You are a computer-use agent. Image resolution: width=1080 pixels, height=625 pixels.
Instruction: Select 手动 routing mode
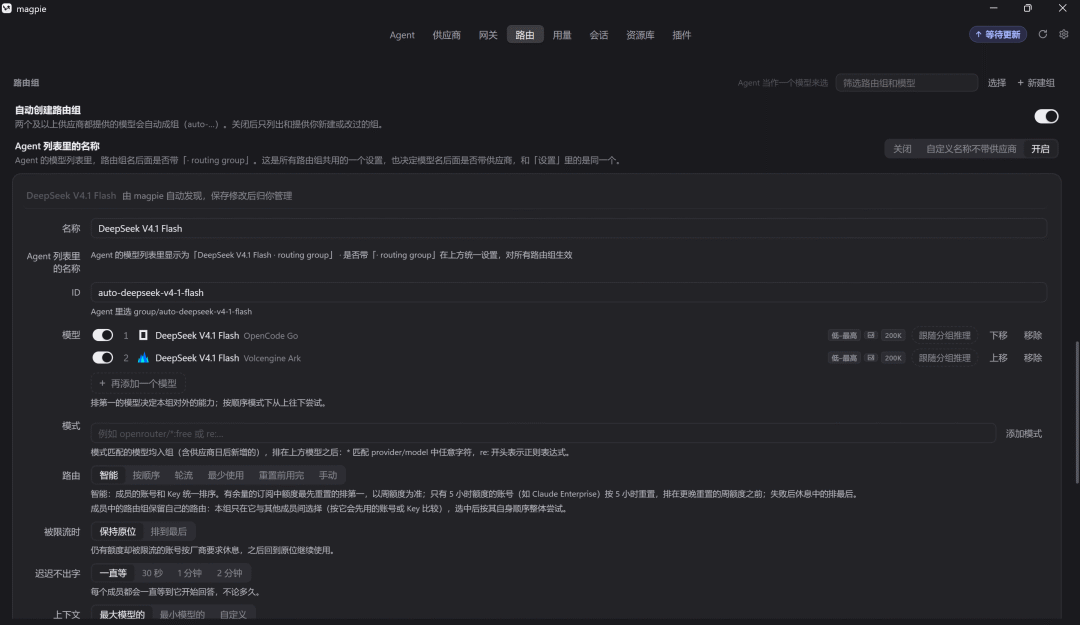[328, 475]
